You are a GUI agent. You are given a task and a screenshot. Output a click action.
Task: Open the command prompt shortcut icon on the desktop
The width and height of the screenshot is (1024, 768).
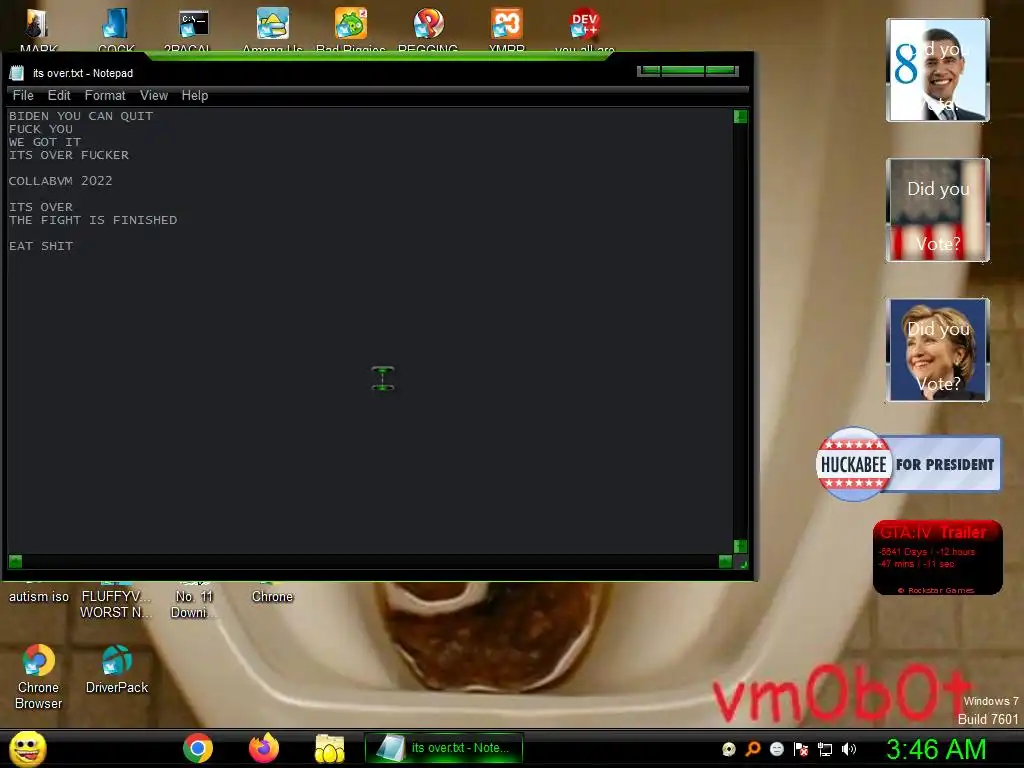pos(194,24)
